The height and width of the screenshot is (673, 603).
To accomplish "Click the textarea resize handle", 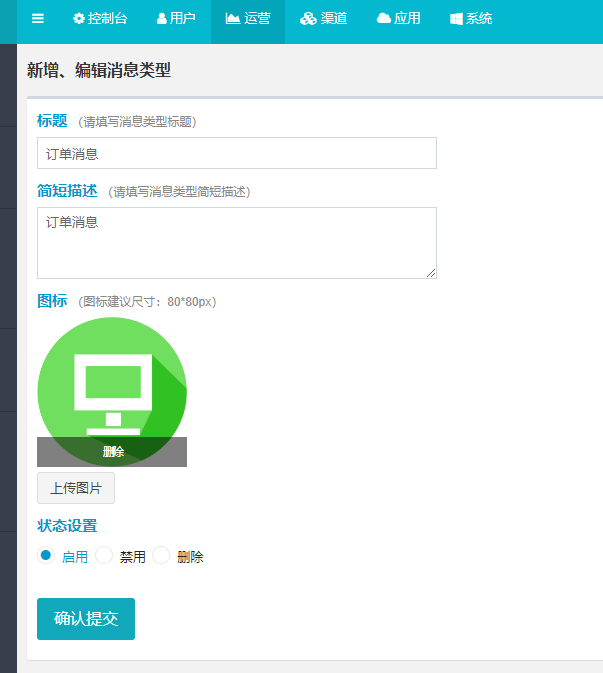I will pyautogui.click(x=431, y=273).
